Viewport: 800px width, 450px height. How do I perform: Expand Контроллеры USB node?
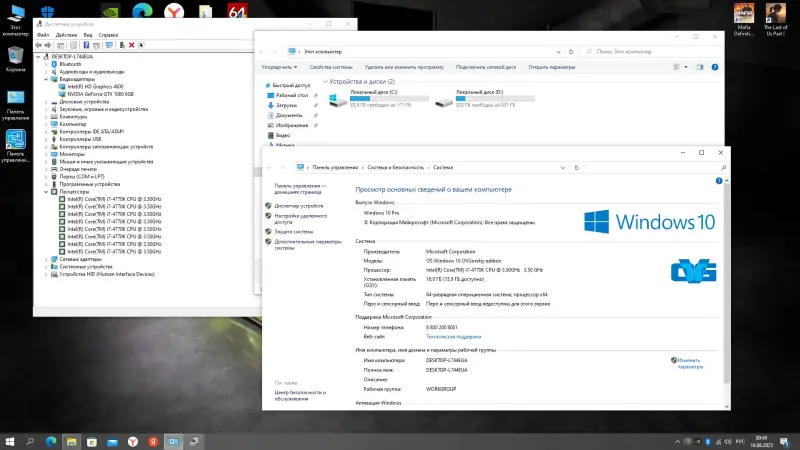(46, 139)
